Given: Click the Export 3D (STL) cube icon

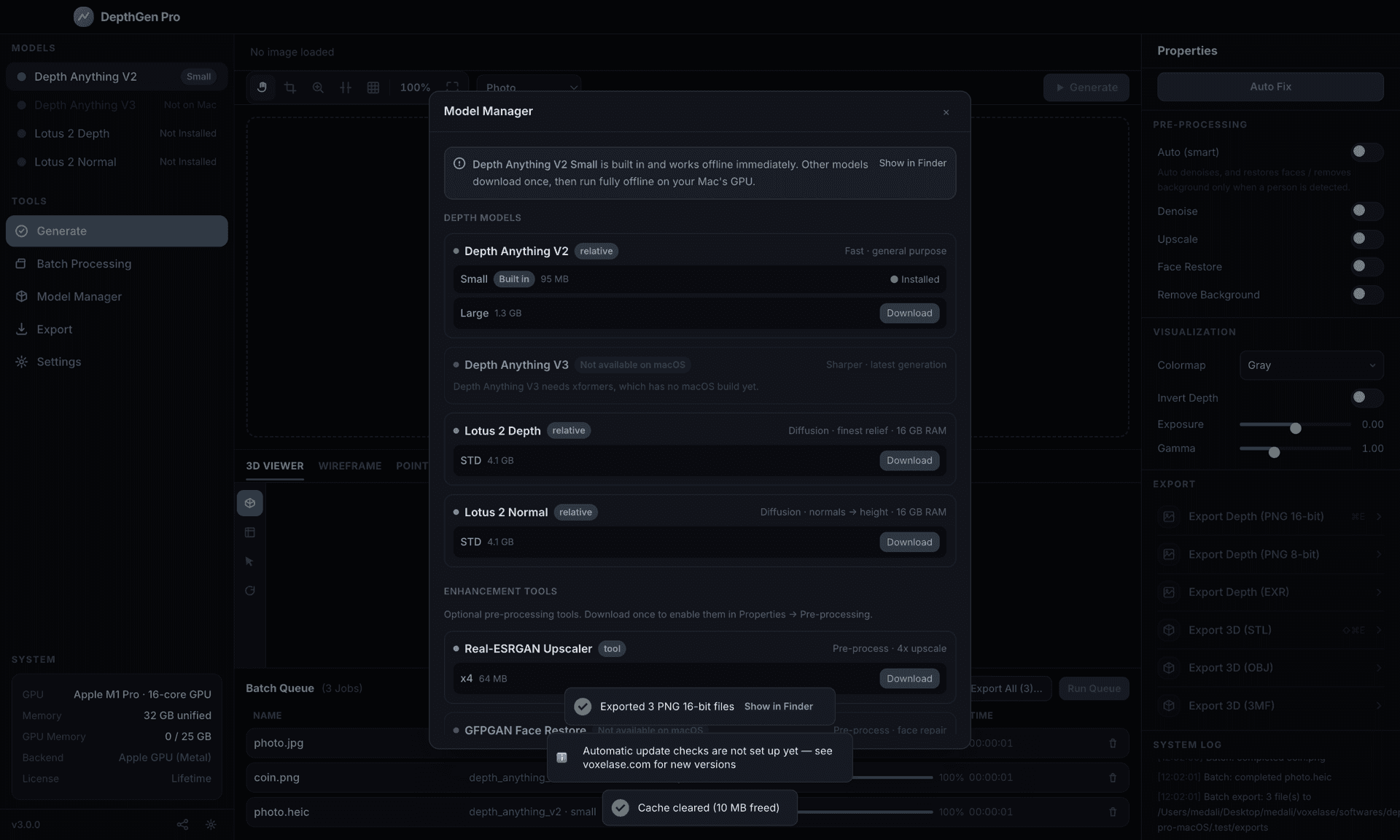Looking at the screenshot, I should [x=1169, y=630].
